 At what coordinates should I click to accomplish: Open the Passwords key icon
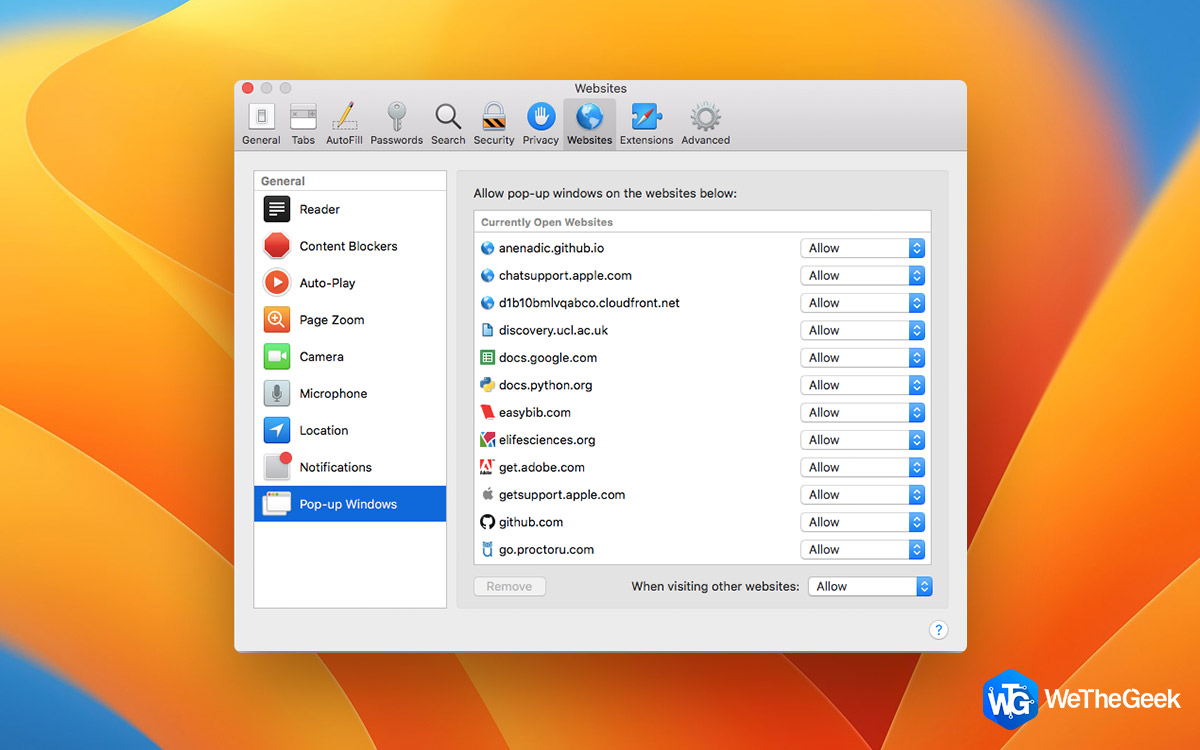[396, 116]
